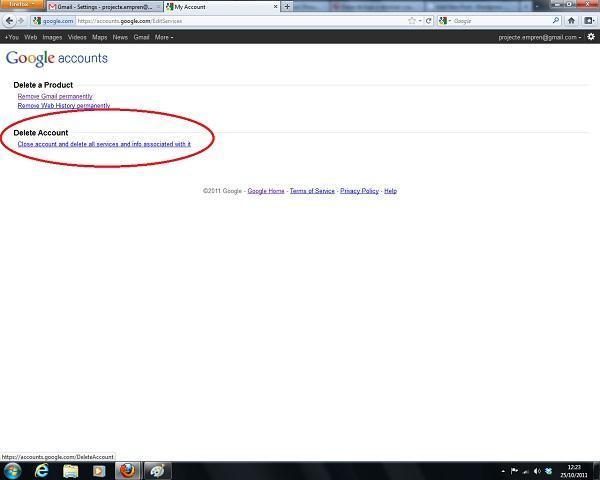Open Windows Explorer folder in taskbar
The height and width of the screenshot is (480, 600).
point(71,470)
